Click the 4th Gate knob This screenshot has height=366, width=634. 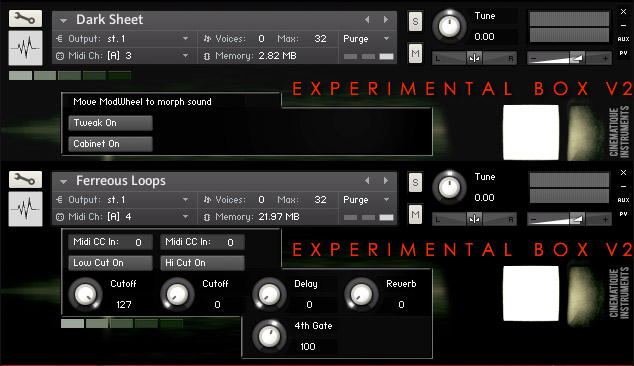(x=270, y=336)
